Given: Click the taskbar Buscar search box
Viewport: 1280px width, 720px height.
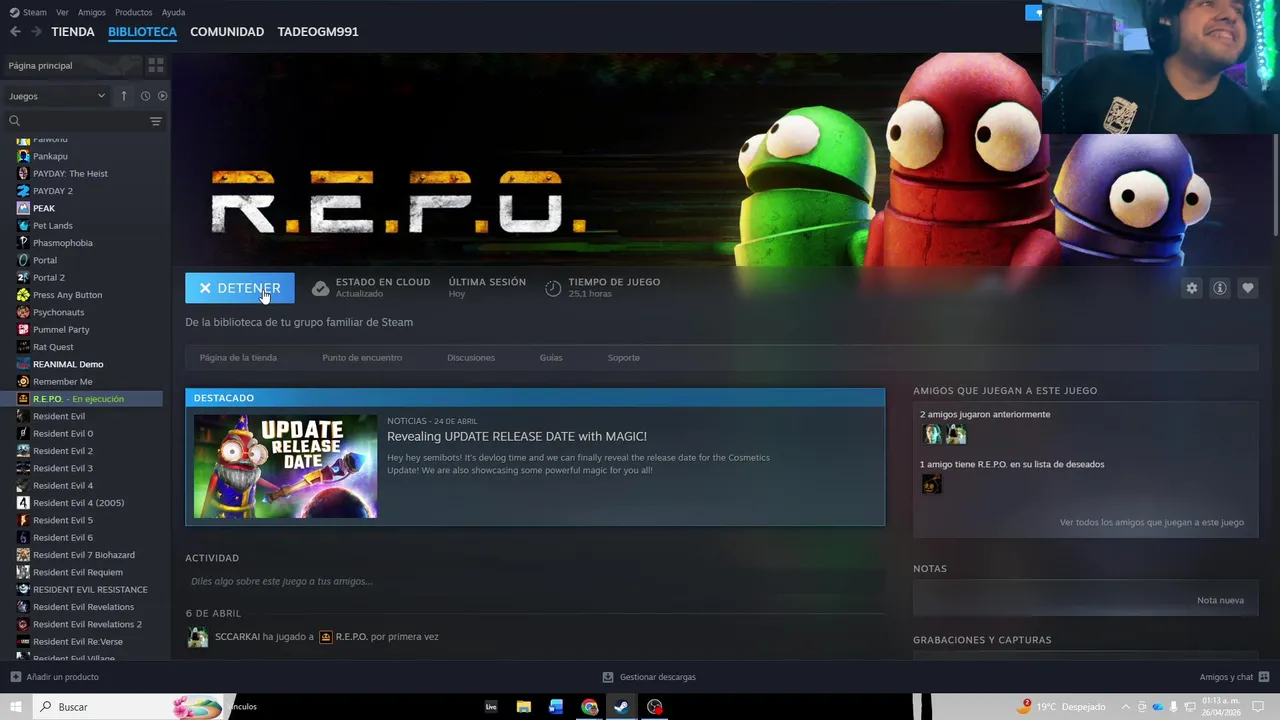Looking at the screenshot, I should (130, 707).
